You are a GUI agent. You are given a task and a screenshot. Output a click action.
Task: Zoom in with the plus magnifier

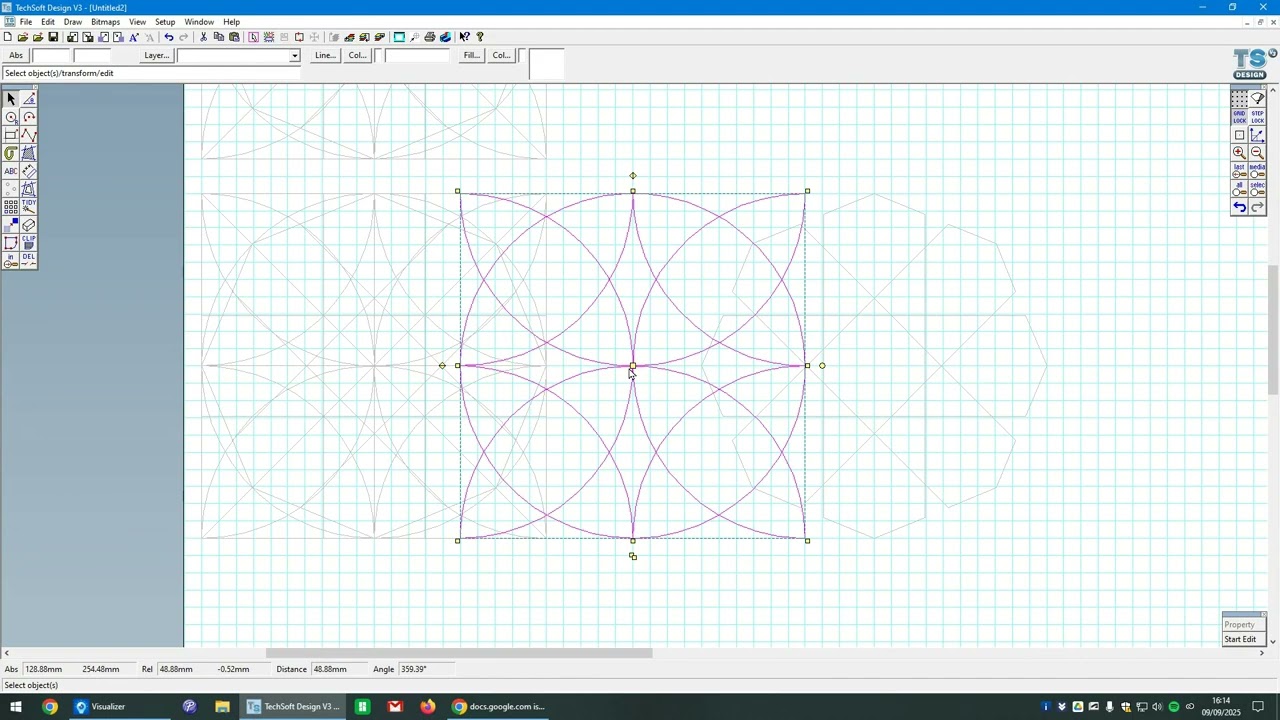pyautogui.click(x=1240, y=152)
